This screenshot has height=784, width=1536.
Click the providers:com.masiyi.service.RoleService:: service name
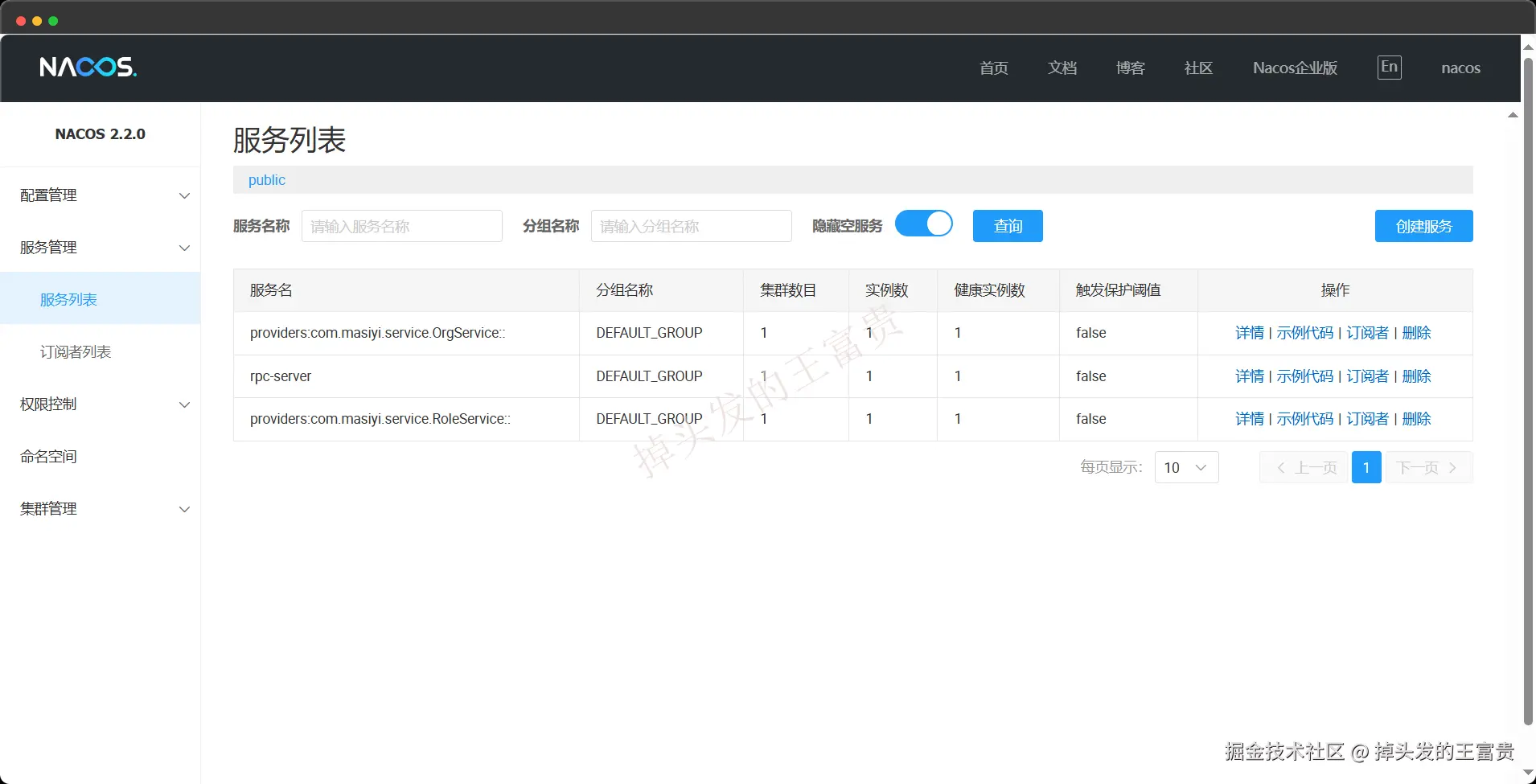(380, 419)
